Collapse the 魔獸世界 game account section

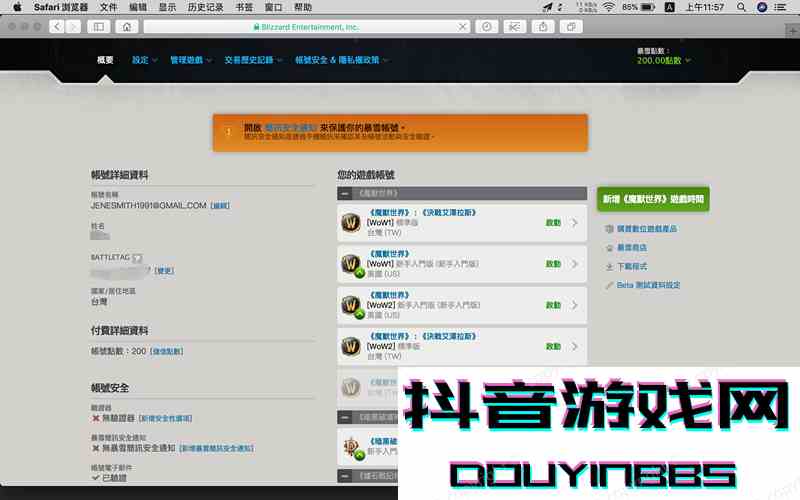point(345,193)
